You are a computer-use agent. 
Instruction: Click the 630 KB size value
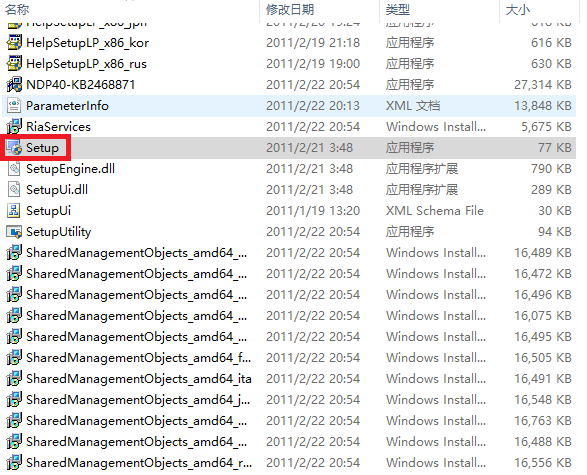[x=551, y=64]
